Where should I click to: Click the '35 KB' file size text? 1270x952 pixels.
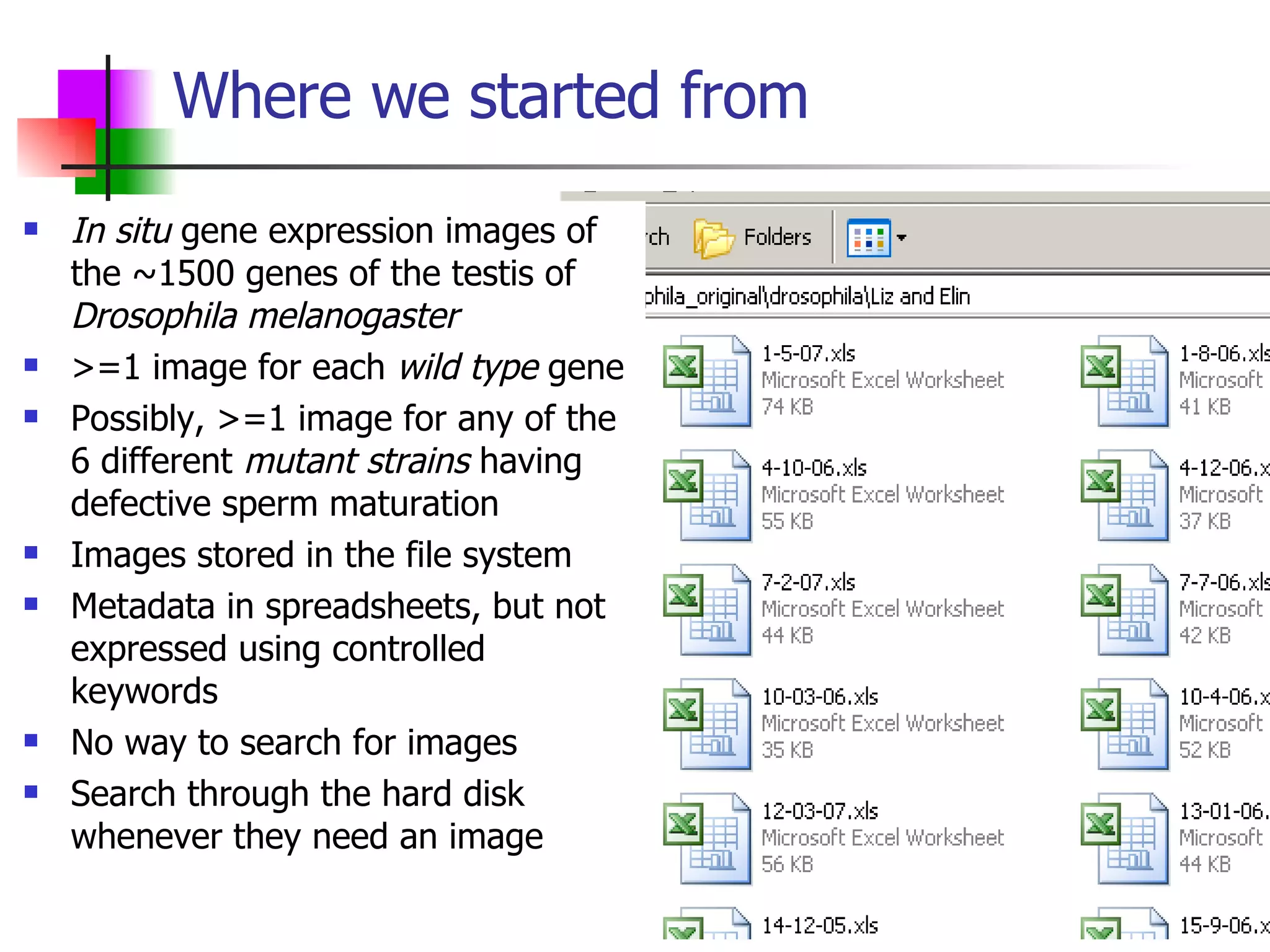click(787, 750)
